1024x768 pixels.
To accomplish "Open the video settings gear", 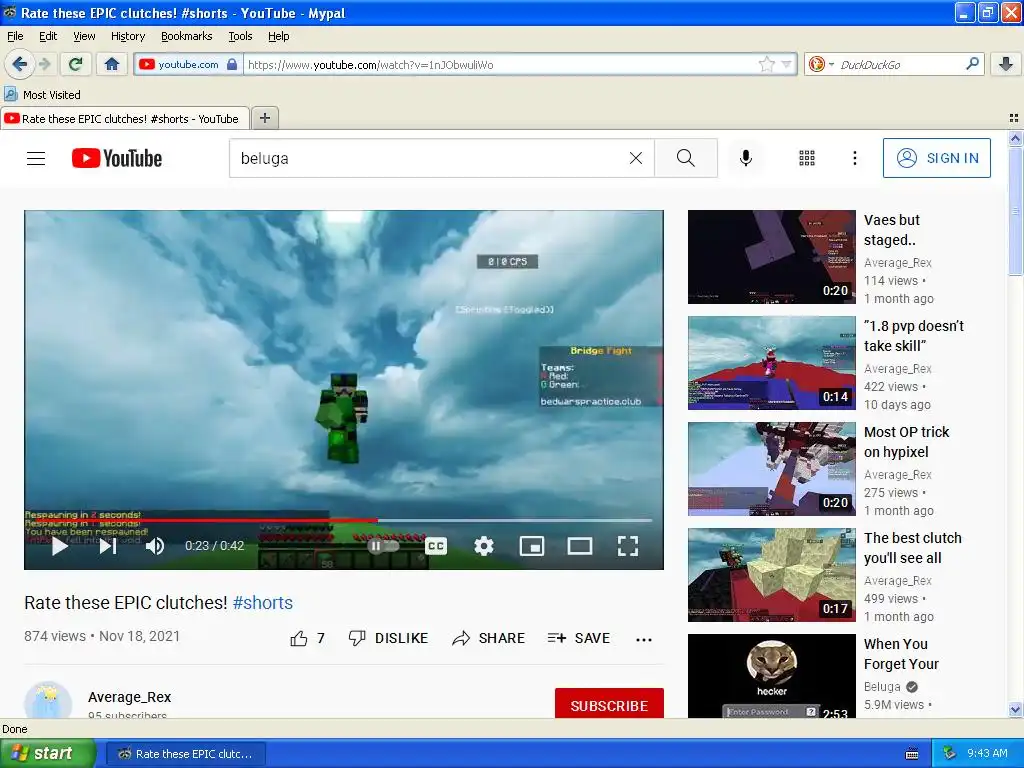I will tap(484, 546).
